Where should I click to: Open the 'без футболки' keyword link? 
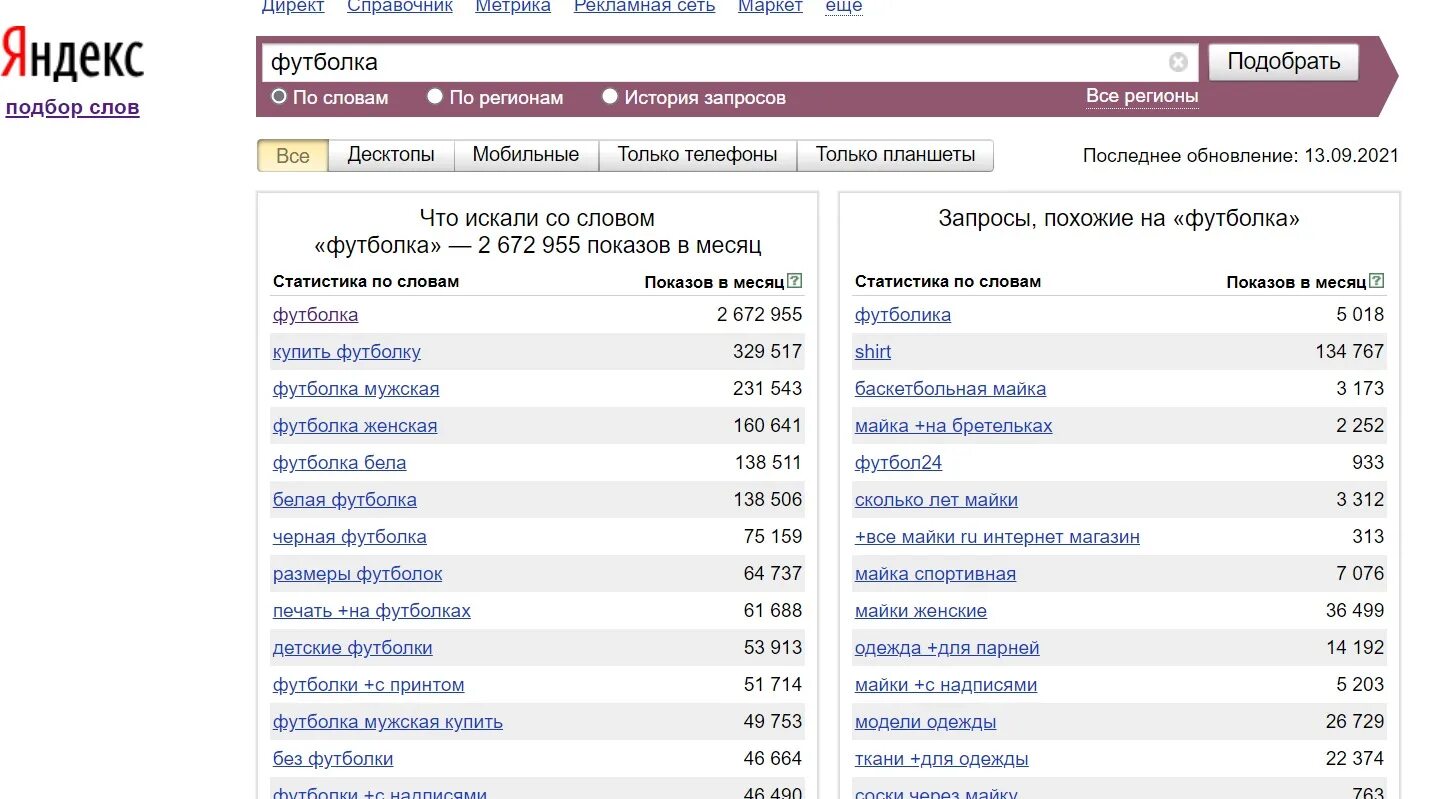tap(333, 759)
